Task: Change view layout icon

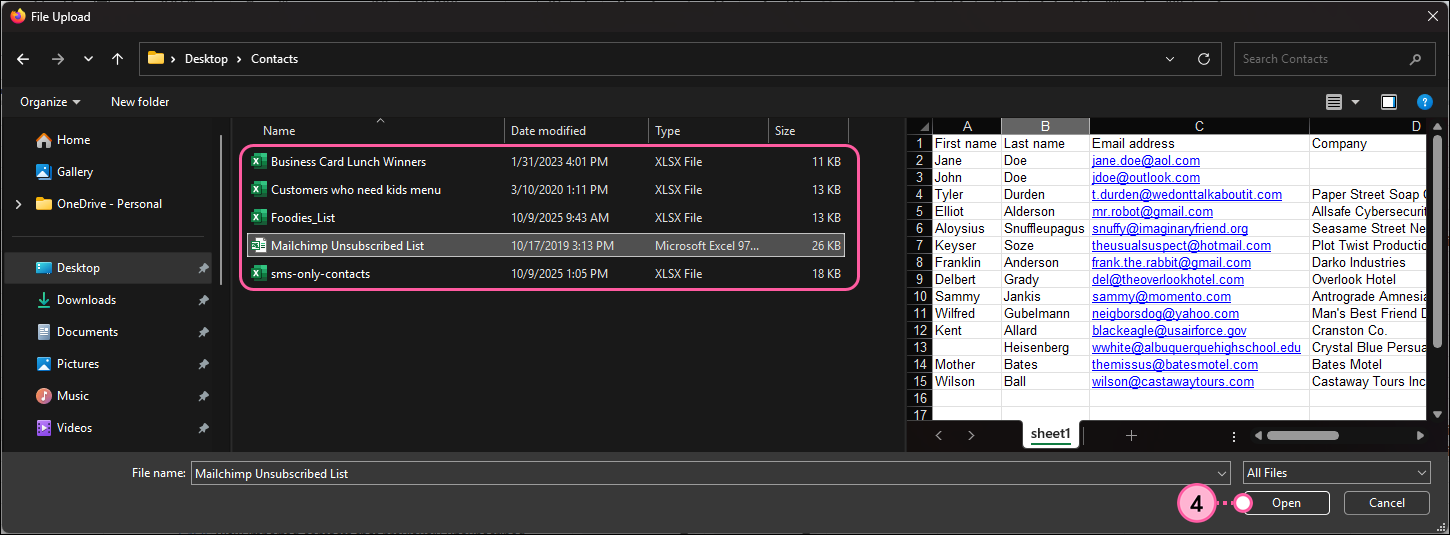Action: point(1333,102)
